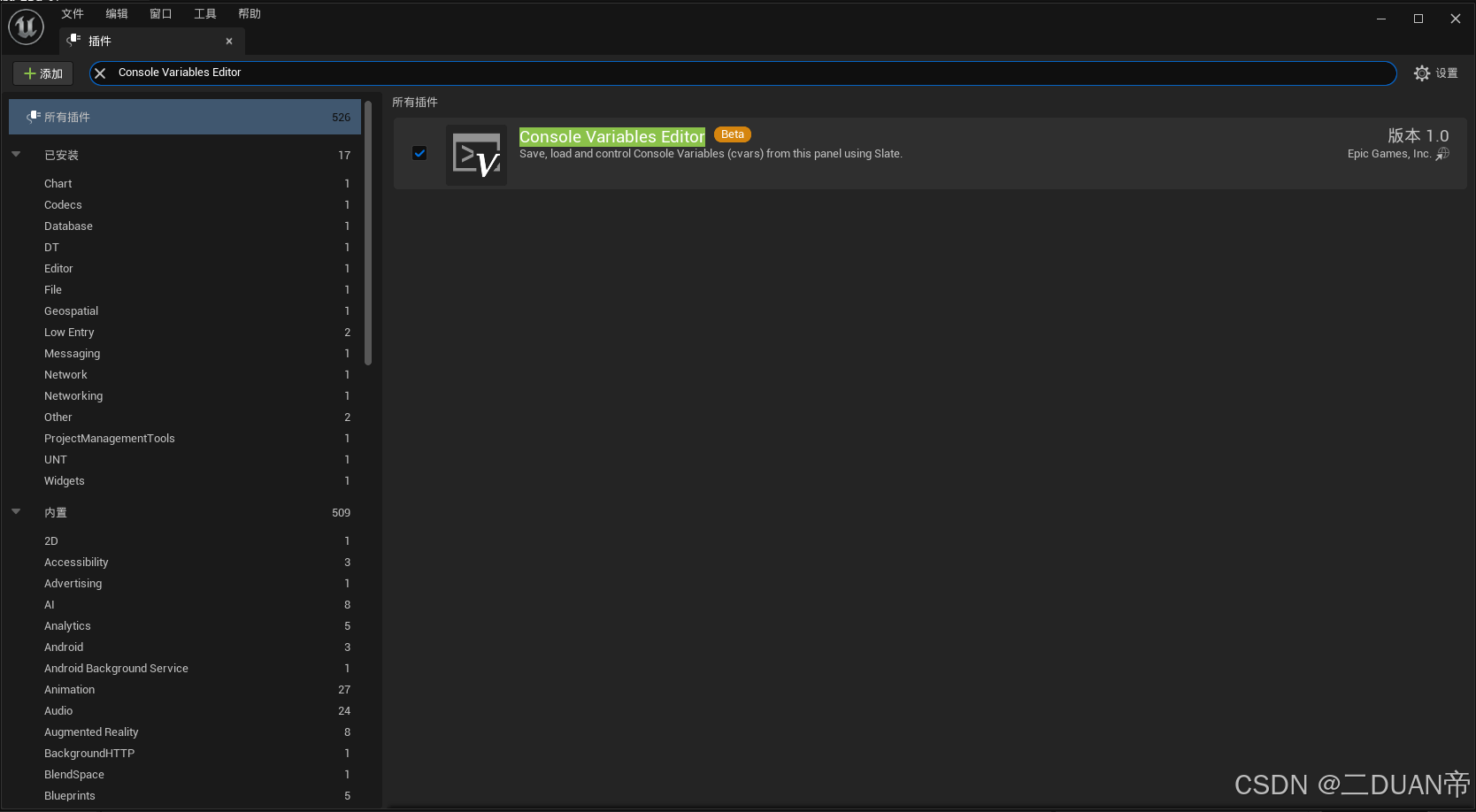Click the 设置 settings button label
Image resolution: width=1476 pixels, height=812 pixels.
1447,73
